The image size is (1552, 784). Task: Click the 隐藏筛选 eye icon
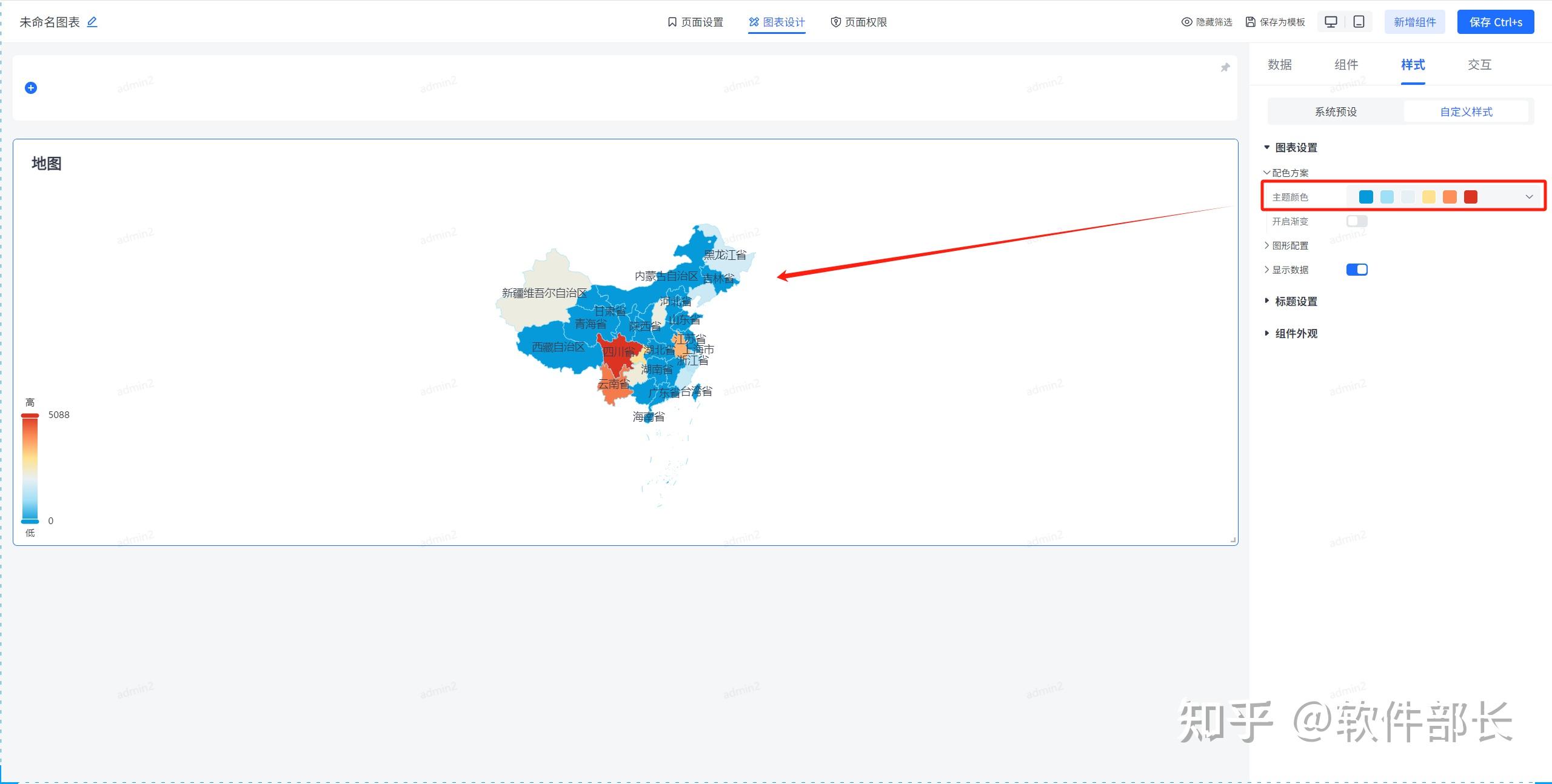(x=1186, y=22)
